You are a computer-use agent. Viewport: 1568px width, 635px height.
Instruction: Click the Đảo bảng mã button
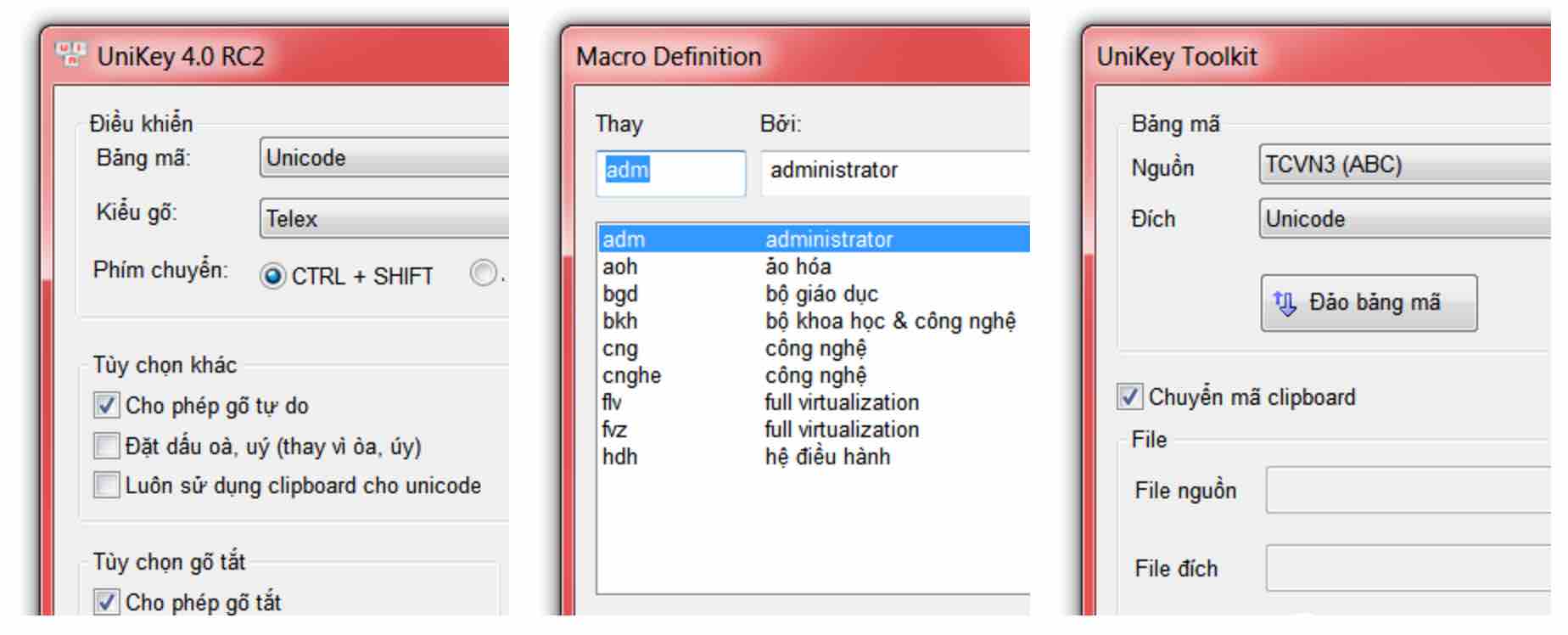[1369, 303]
